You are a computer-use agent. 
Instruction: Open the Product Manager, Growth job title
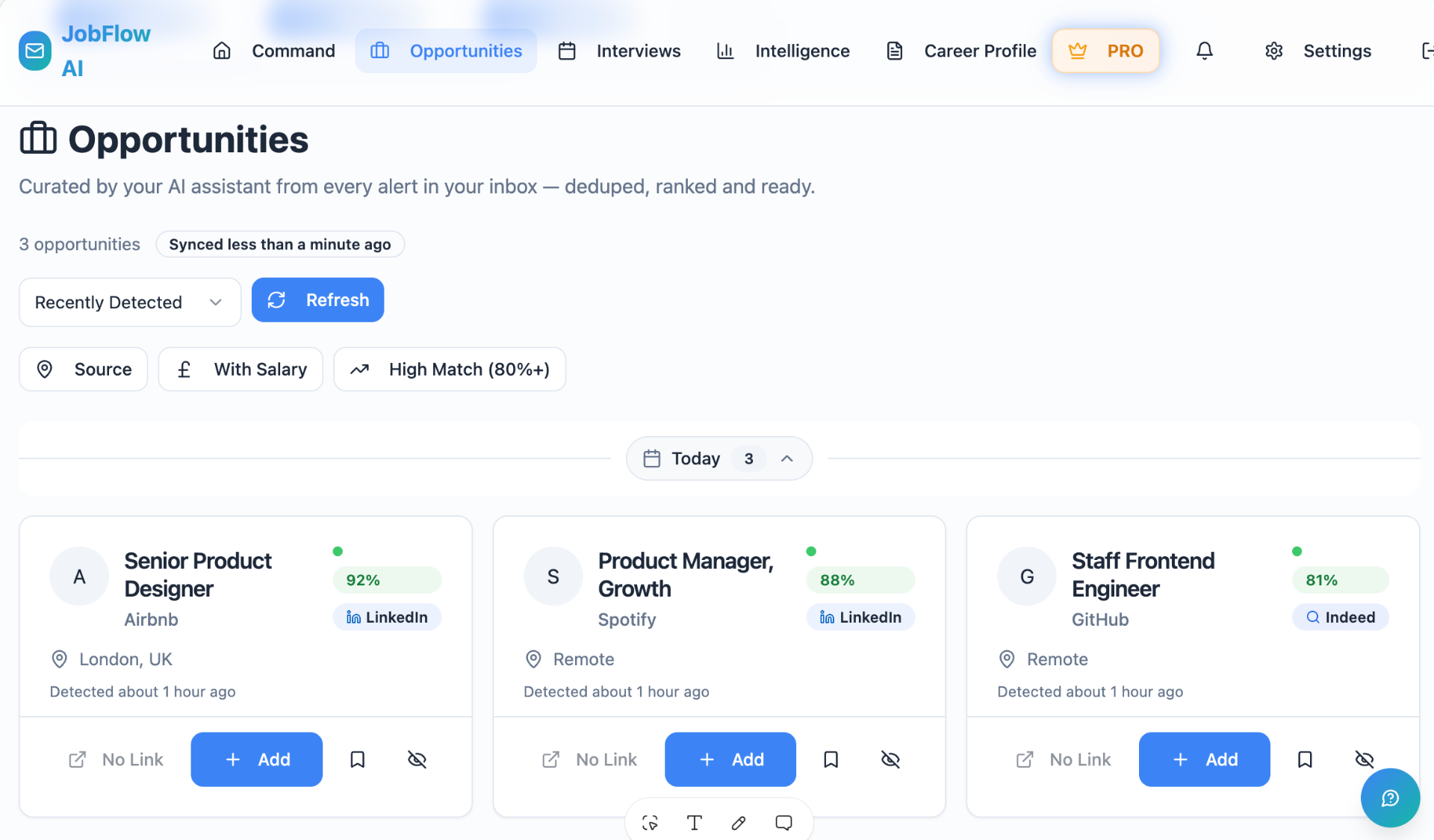pyautogui.click(x=686, y=575)
